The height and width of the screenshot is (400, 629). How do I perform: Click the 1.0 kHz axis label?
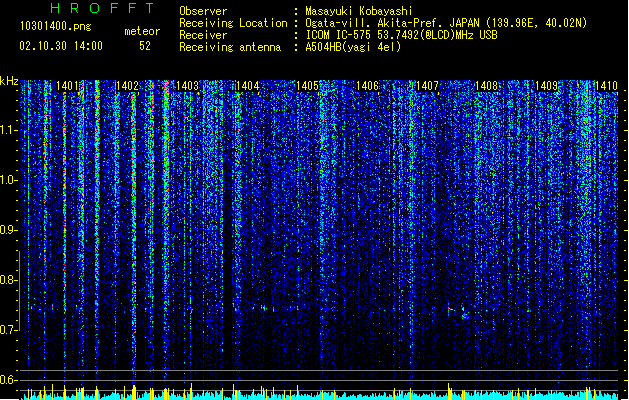(x=9, y=180)
